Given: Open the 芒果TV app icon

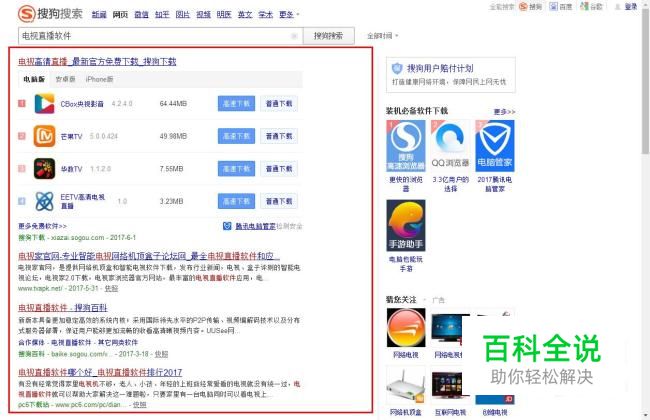Looking at the screenshot, I should coord(44,136).
